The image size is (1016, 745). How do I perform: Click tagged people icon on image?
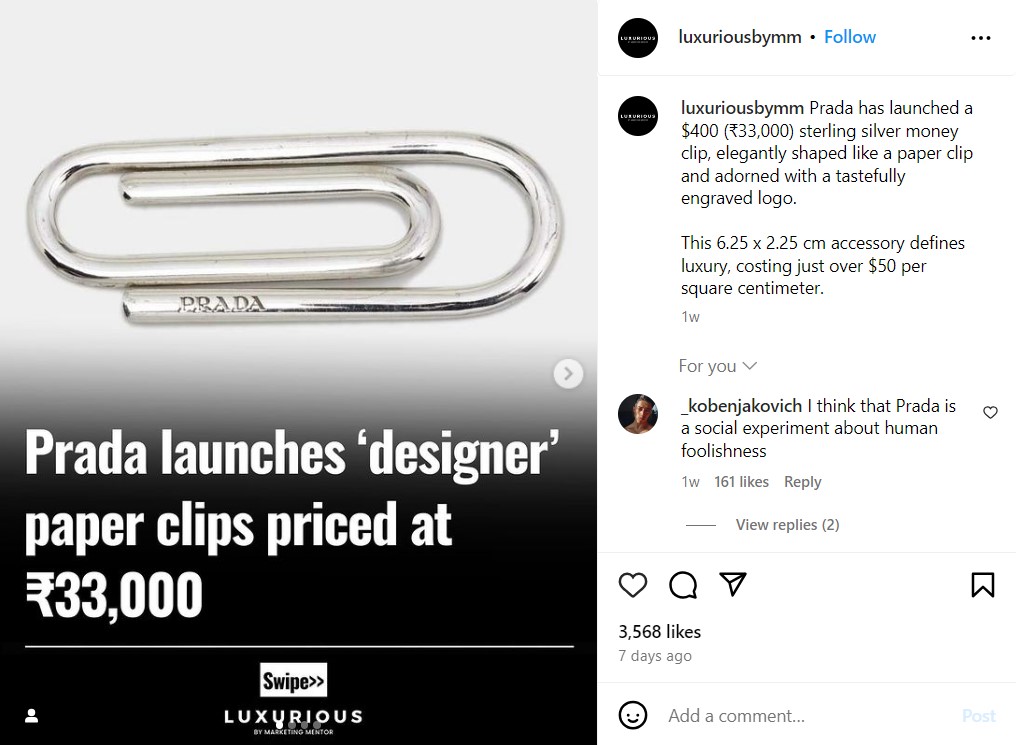(31, 716)
